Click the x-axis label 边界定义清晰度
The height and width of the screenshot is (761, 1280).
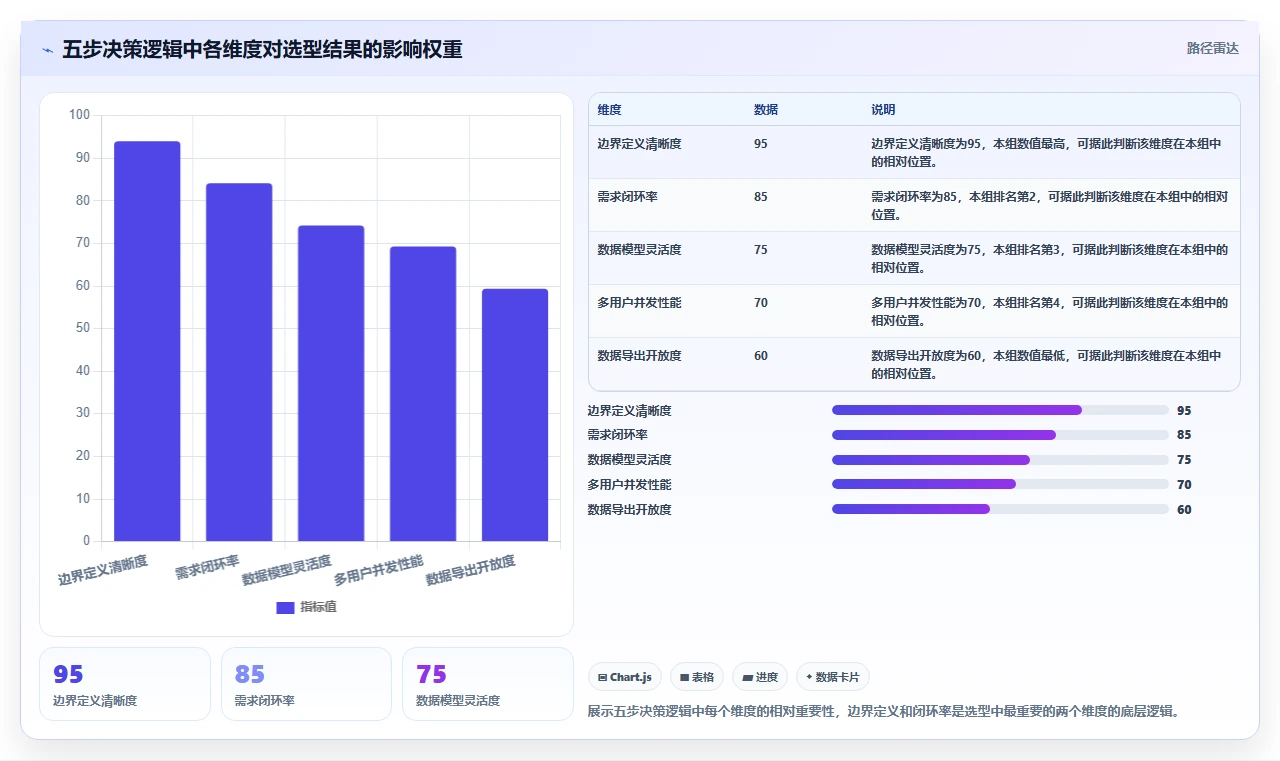pos(103,570)
